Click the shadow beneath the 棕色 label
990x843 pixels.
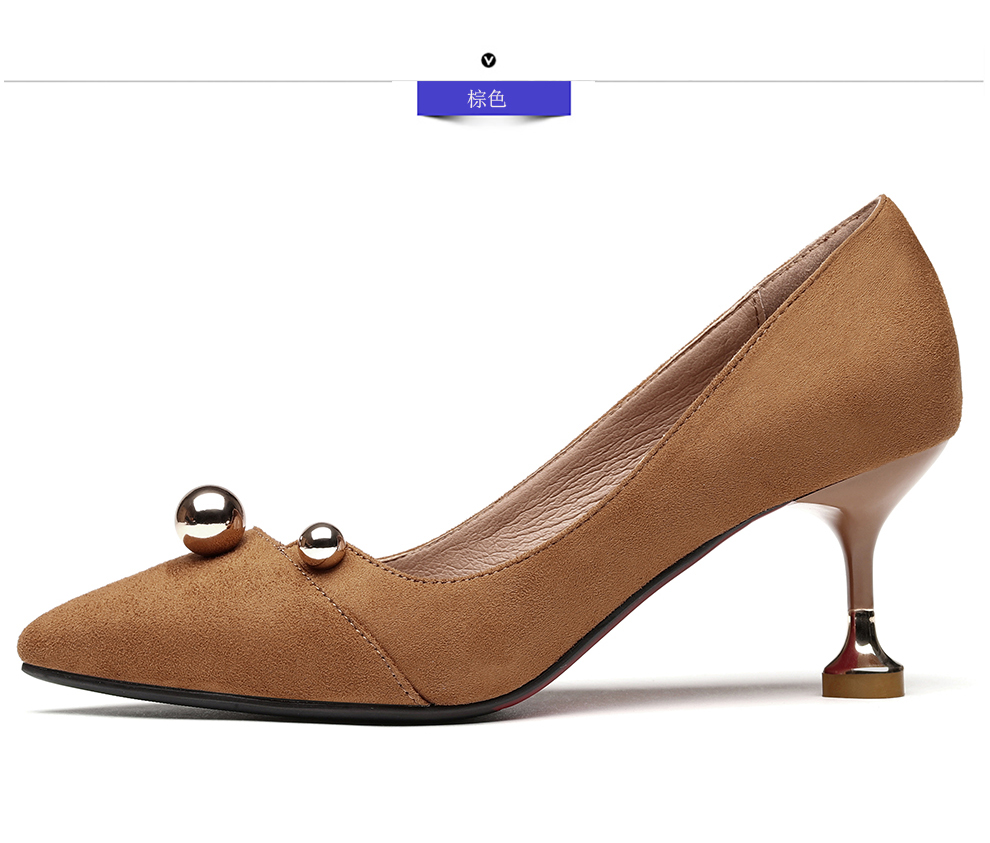pos(493,120)
